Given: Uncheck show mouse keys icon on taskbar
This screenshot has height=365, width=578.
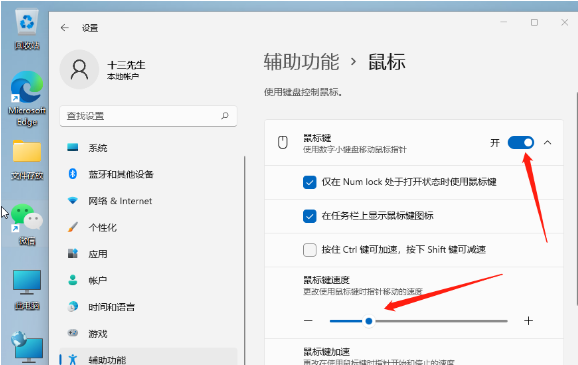Looking at the screenshot, I should (310, 216).
